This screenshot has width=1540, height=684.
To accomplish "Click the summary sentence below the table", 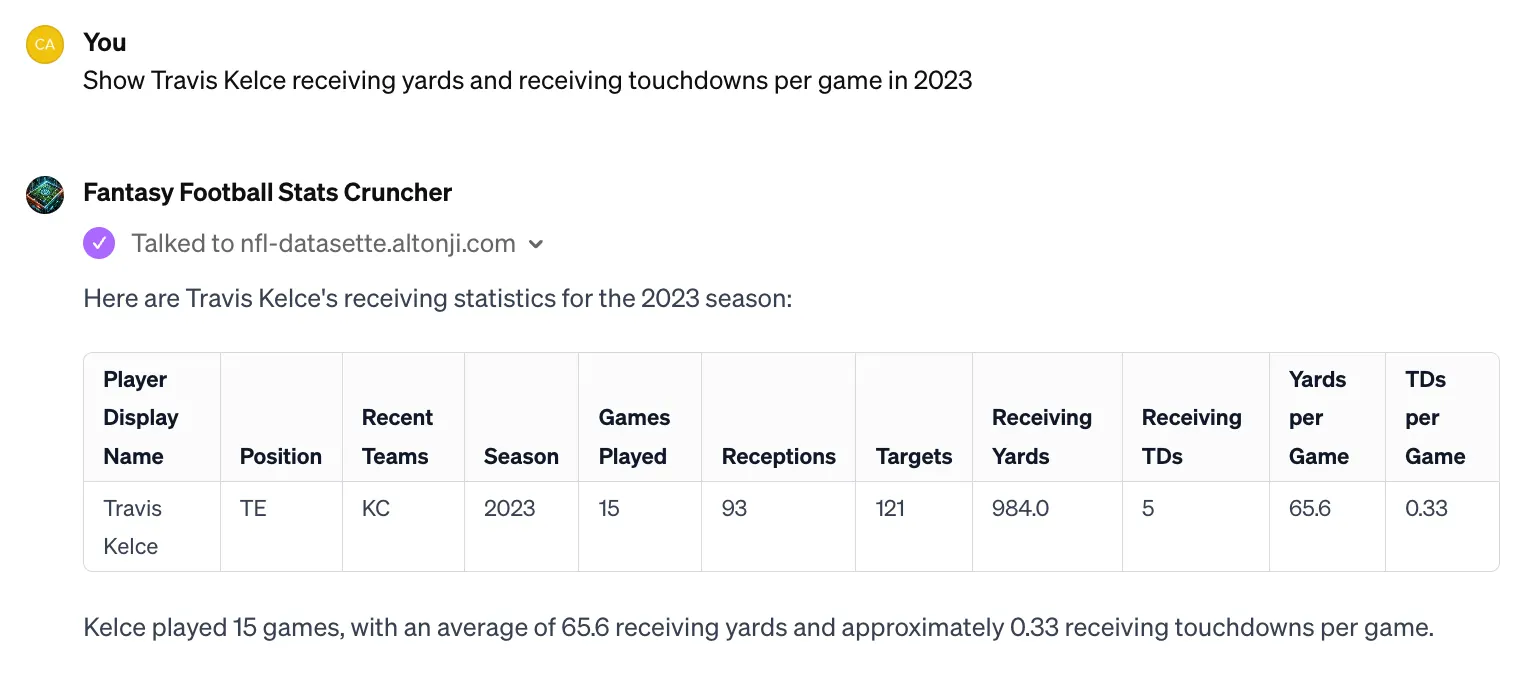I will pyautogui.click(x=759, y=628).
